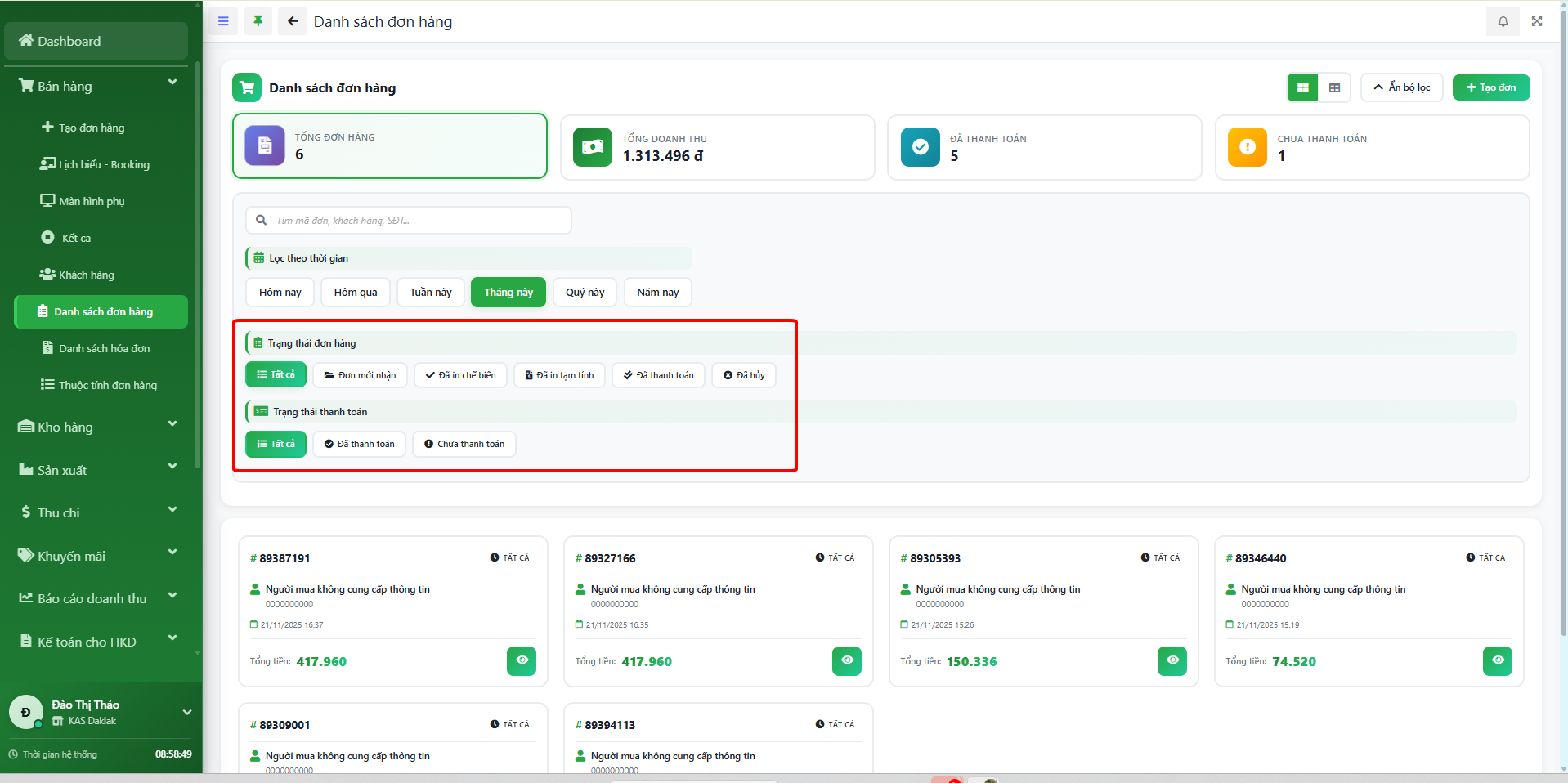Filter orders by Hôm nay

[280, 293]
